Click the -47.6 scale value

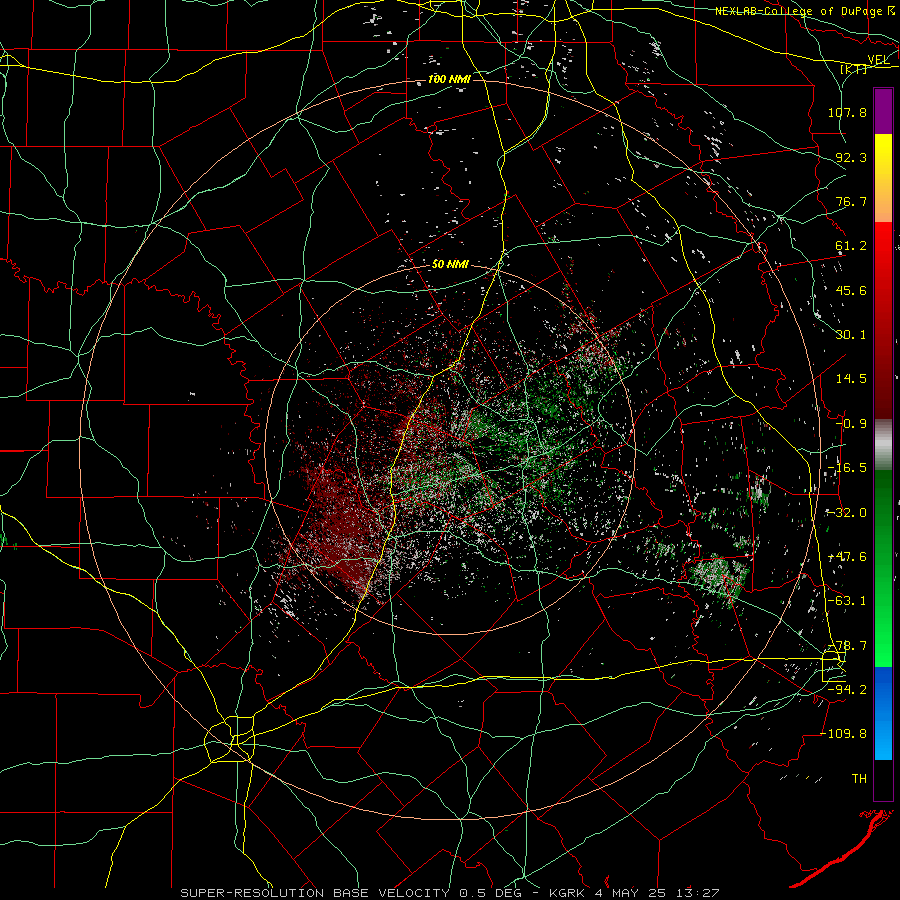tap(847, 557)
